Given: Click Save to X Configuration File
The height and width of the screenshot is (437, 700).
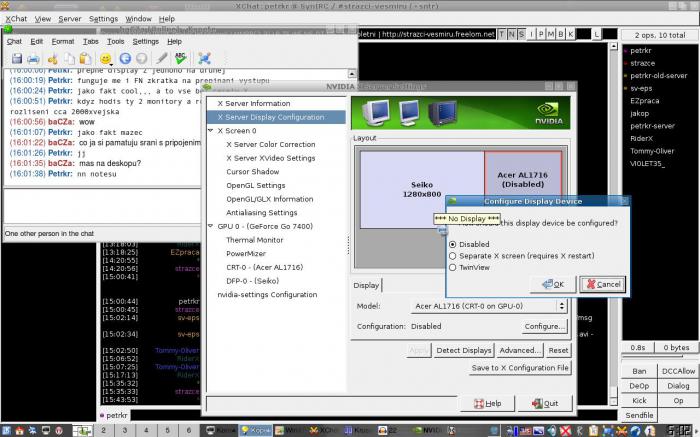Looking at the screenshot, I should [x=520, y=368].
